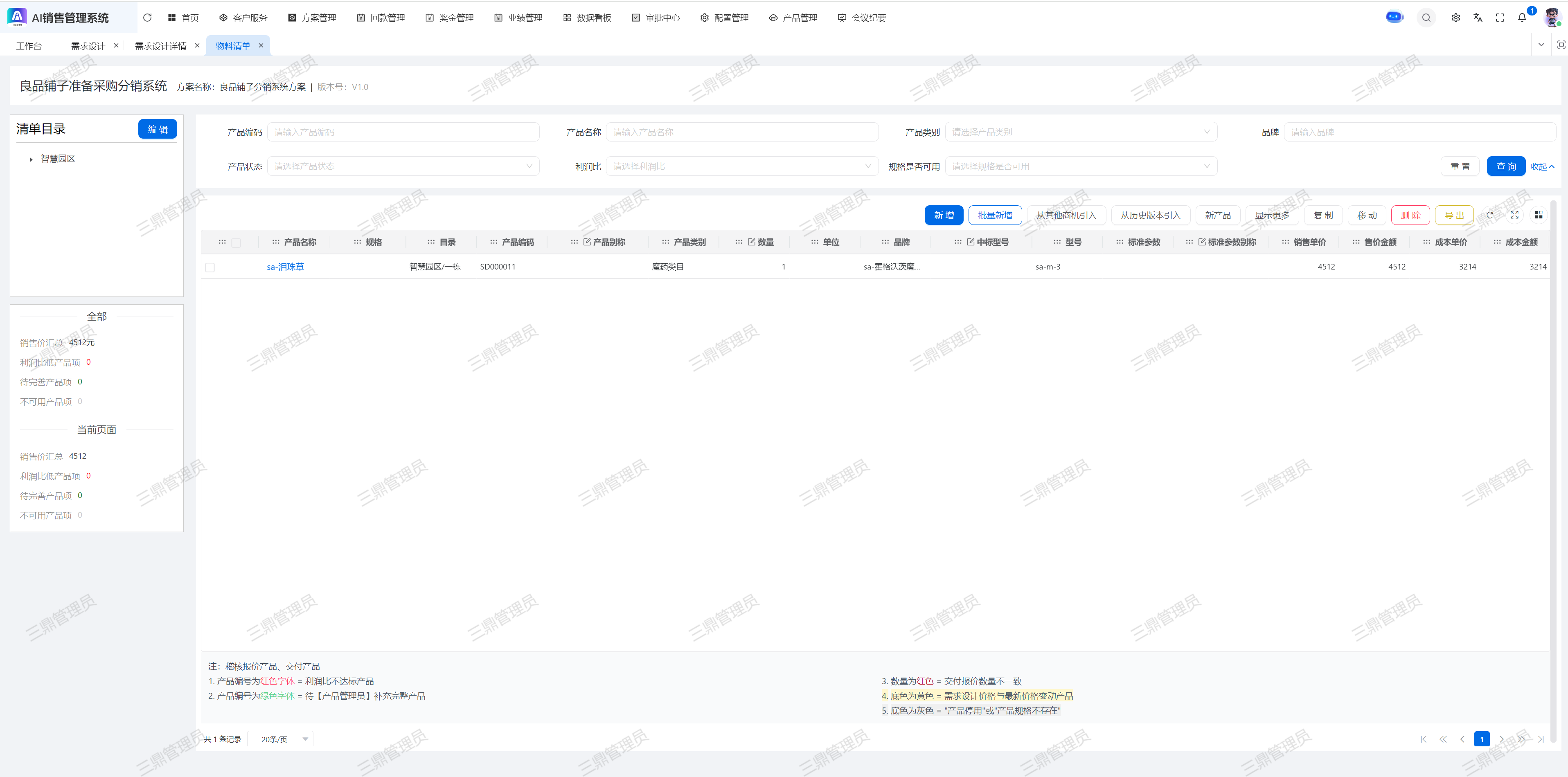
Task: Toggle fullscreen icon in top header
Action: pos(1500,18)
